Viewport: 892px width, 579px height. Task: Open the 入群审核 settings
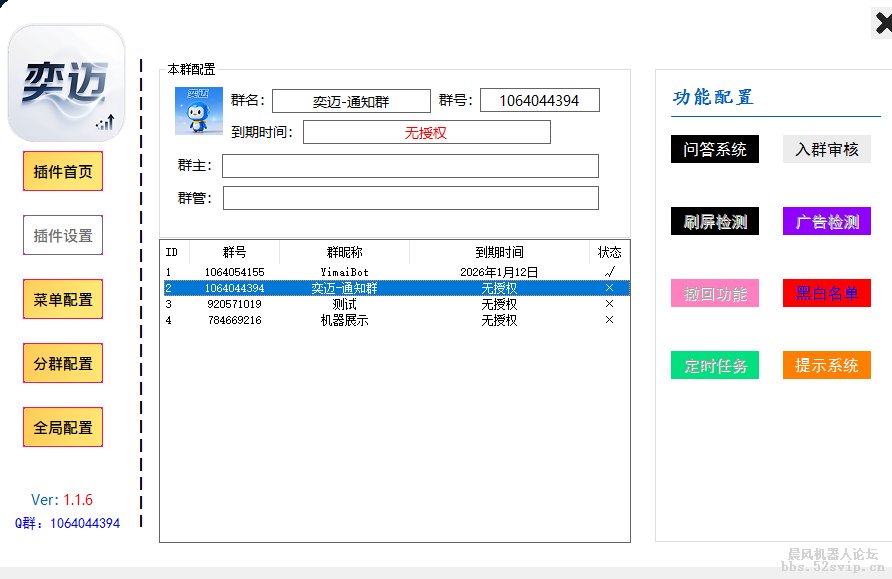click(x=827, y=150)
